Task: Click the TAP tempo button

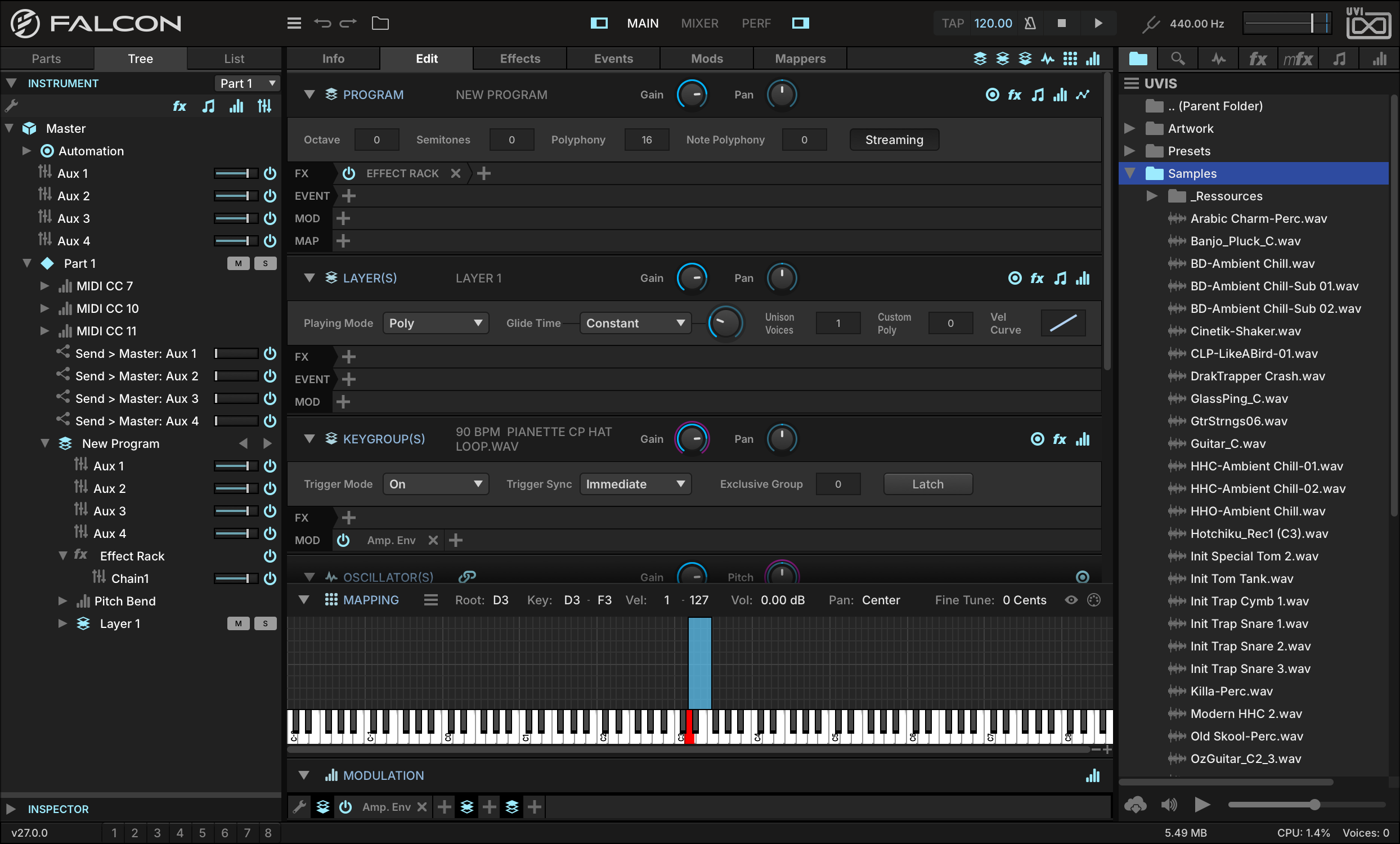Action: click(952, 23)
